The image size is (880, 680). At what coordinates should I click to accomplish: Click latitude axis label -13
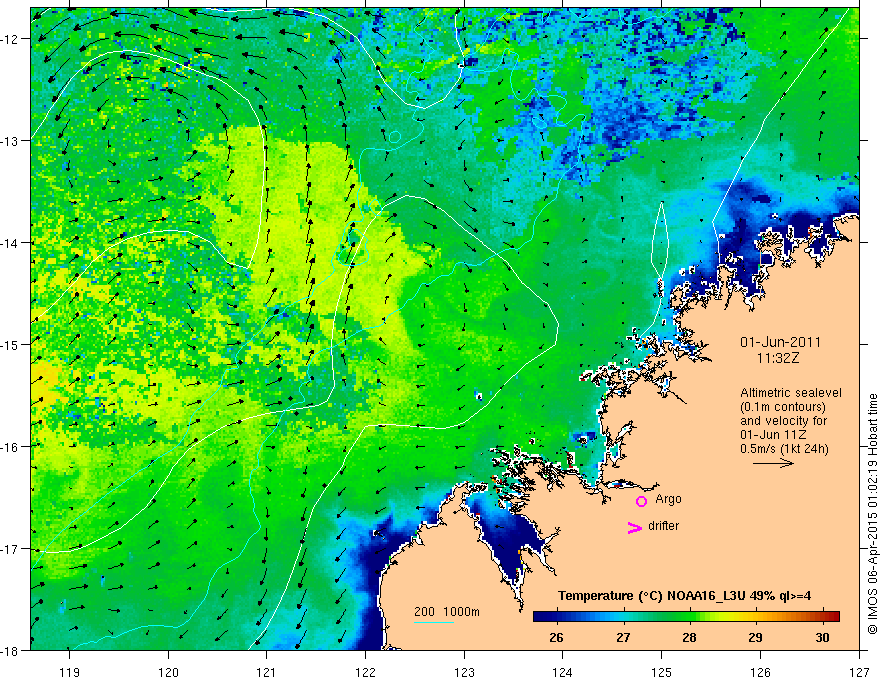pyautogui.click(x=11, y=141)
